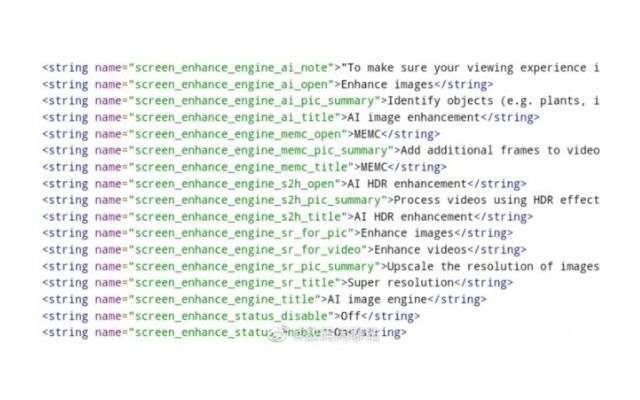This screenshot has height=400, width=640.
Task: Select the "Enhance images" text on the ai_open line
Action: (387, 85)
